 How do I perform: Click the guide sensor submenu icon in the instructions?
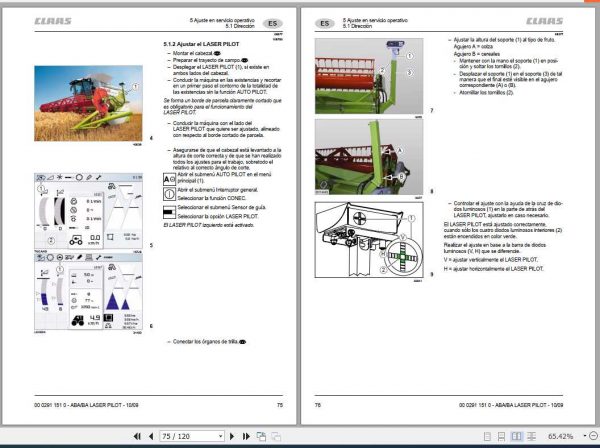click(169, 212)
